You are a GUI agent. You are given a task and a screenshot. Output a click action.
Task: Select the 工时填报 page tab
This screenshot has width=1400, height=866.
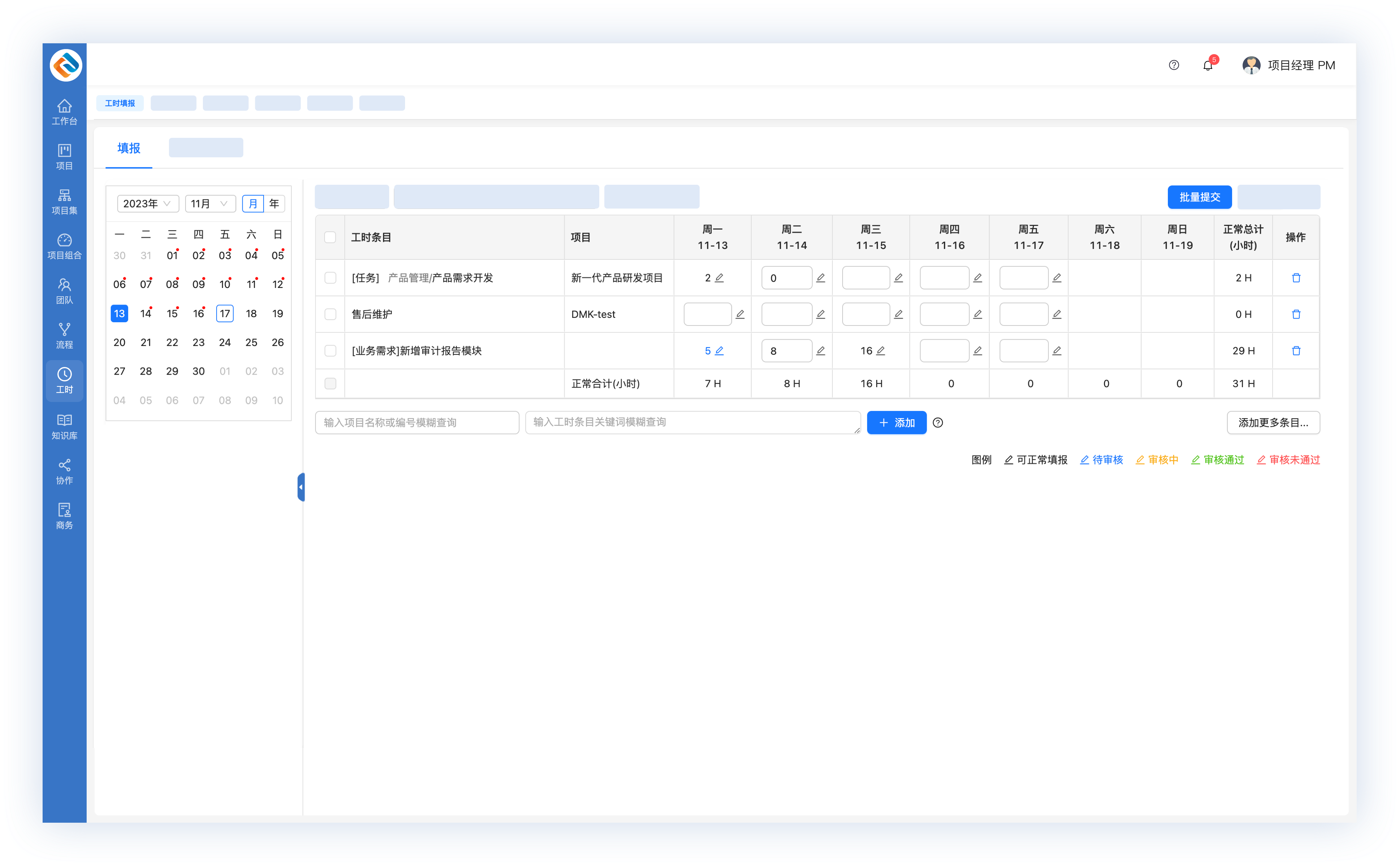click(x=120, y=103)
